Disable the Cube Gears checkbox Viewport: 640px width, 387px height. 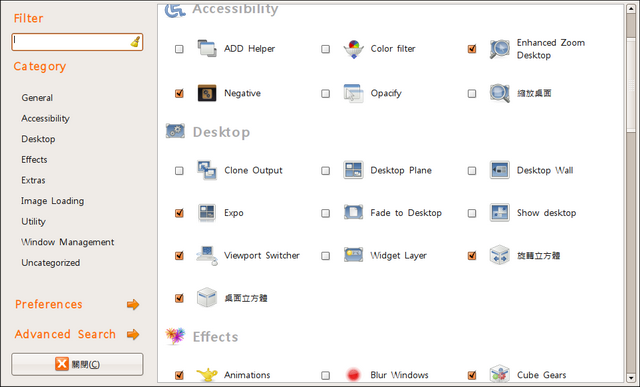(472, 375)
